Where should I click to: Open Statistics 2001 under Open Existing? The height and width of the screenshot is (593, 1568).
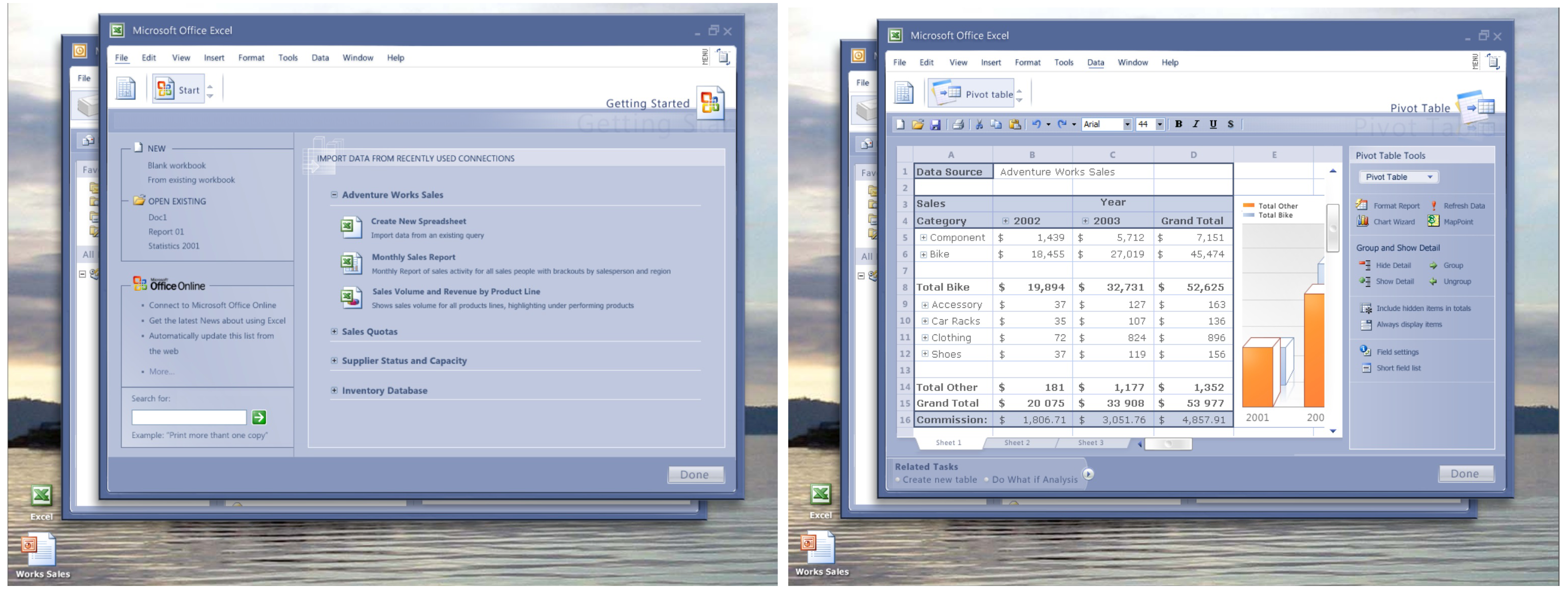[x=174, y=246]
